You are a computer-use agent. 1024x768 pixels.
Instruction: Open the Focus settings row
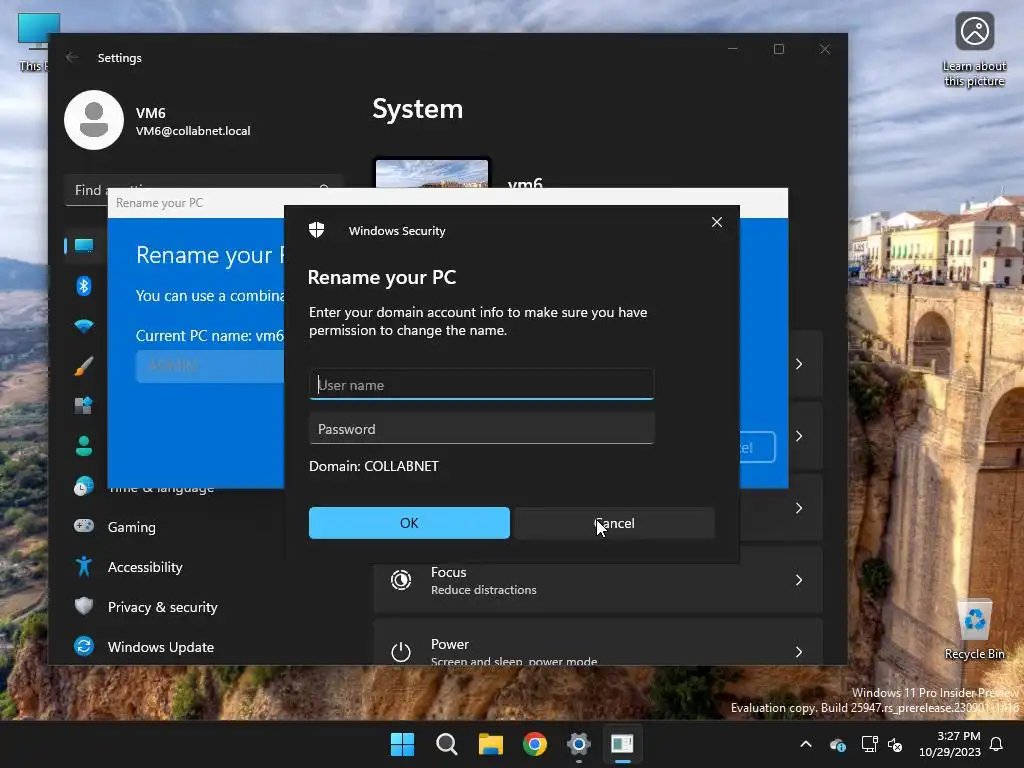point(598,580)
